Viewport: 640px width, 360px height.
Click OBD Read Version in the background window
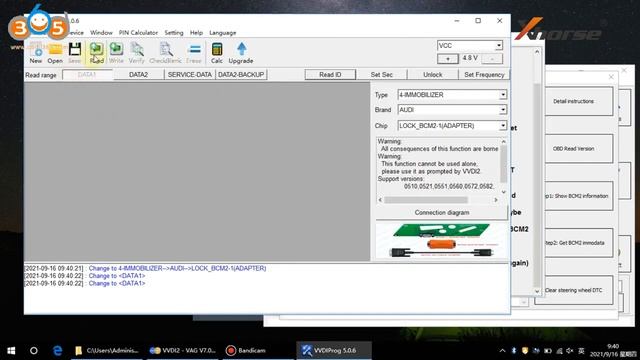pyautogui.click(x=573, y=149)
